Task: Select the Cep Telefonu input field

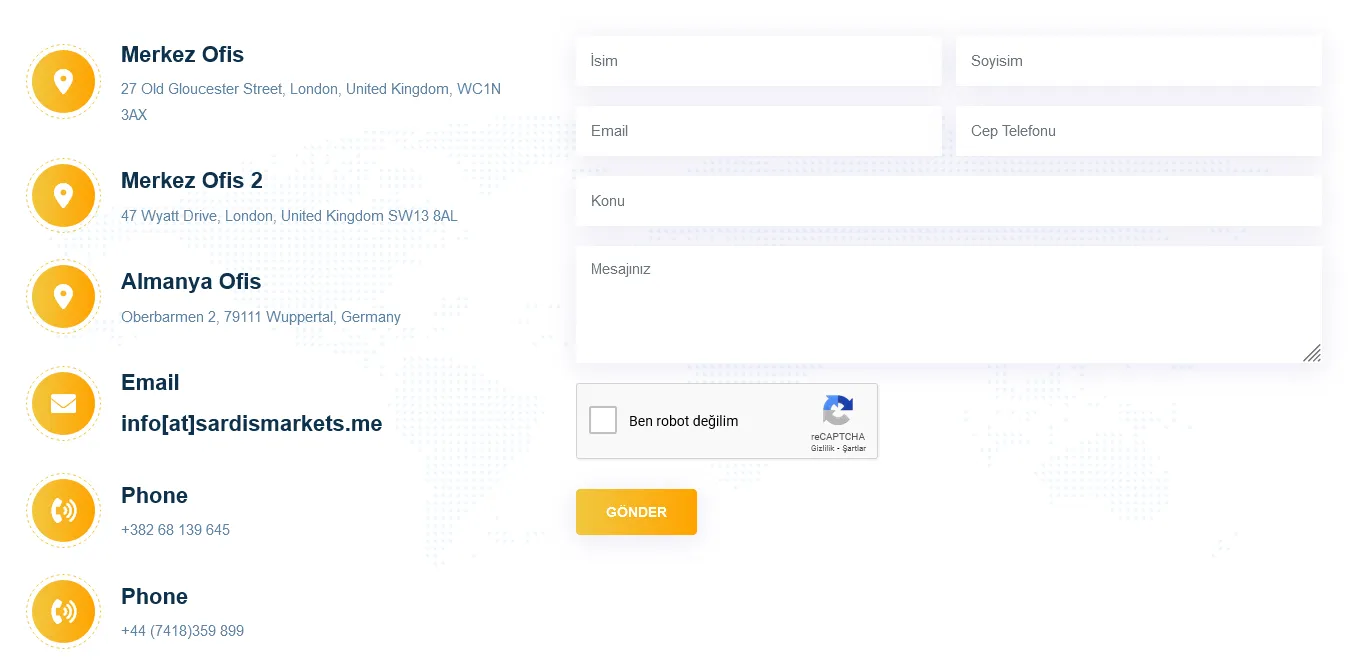Action: point(1139,131)
